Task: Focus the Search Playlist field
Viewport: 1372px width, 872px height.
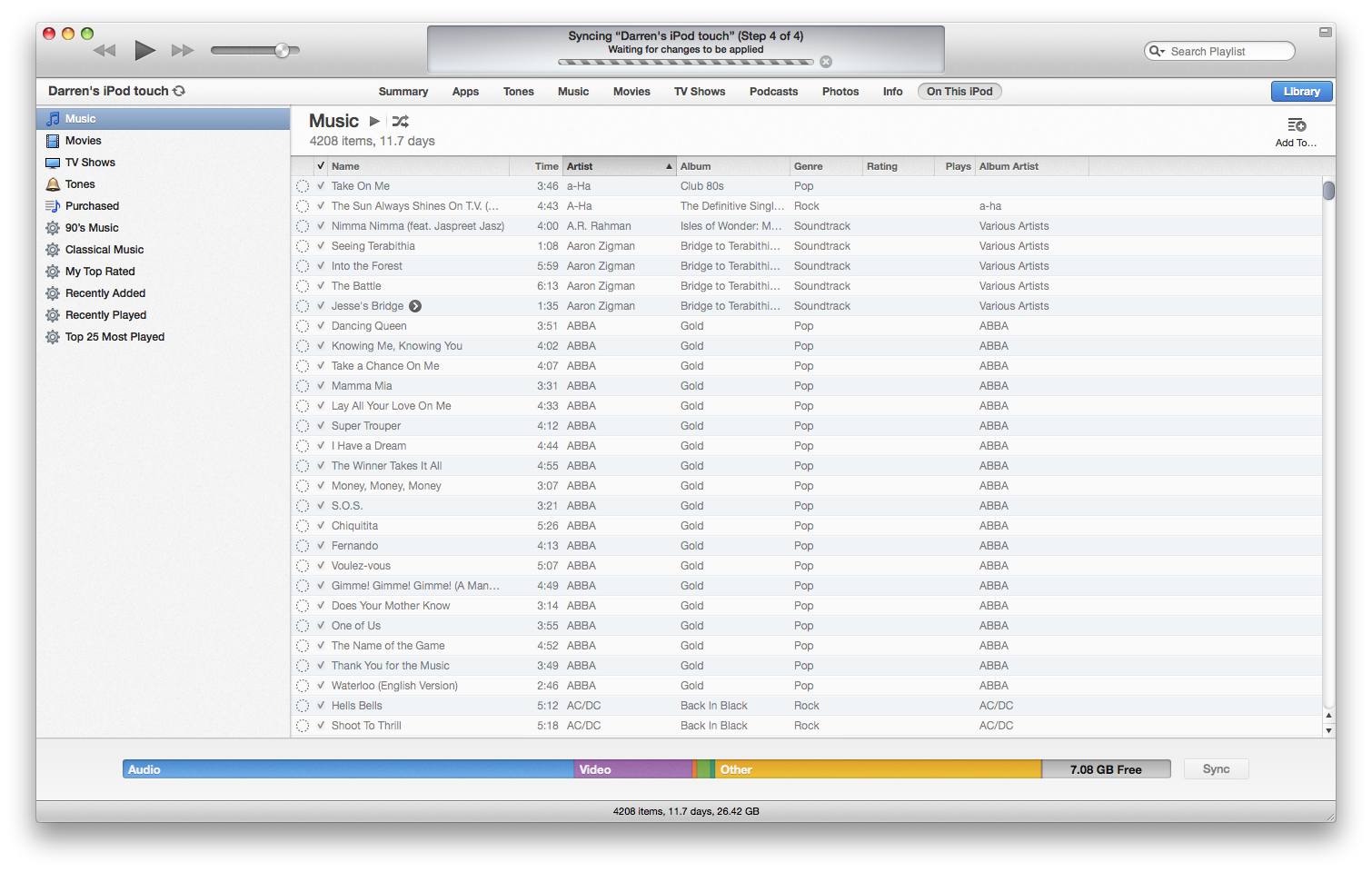Action: [1219, 51]
